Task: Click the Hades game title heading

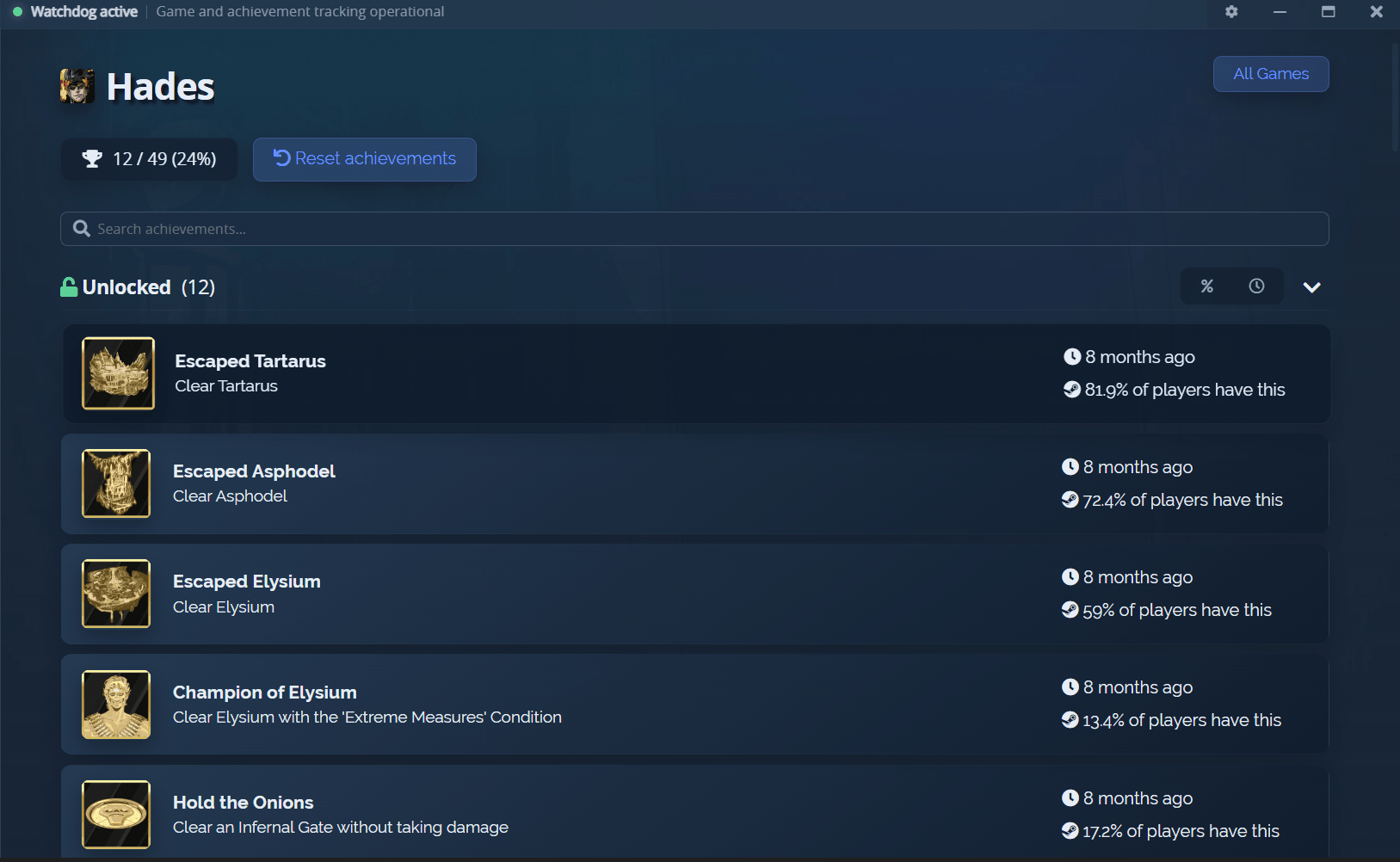Action: 160,87
